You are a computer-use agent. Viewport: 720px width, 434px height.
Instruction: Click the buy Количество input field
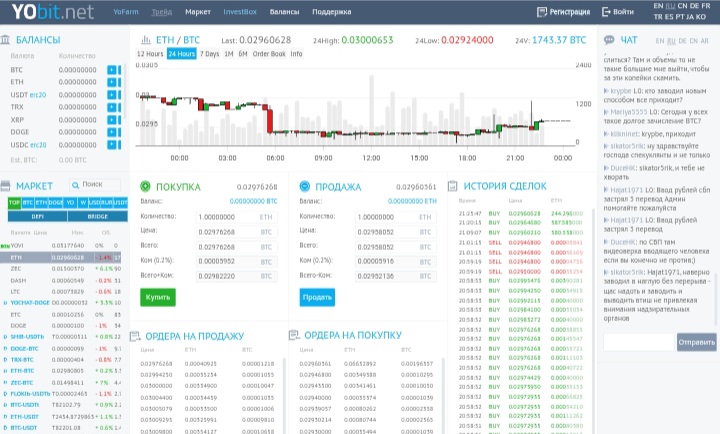[236, 217]
